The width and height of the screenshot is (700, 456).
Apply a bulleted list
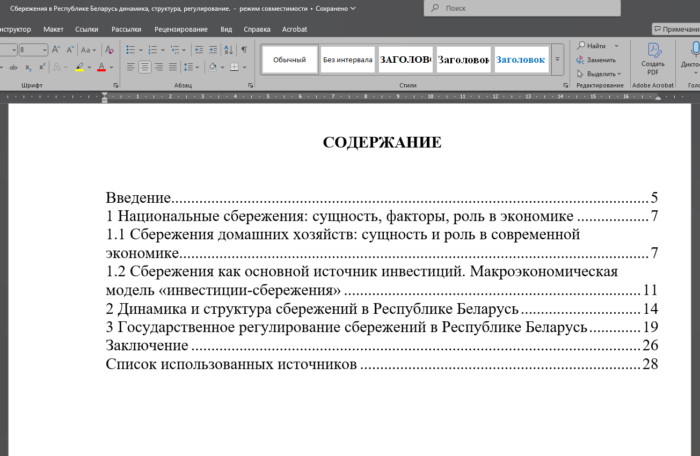click(130, 50)
